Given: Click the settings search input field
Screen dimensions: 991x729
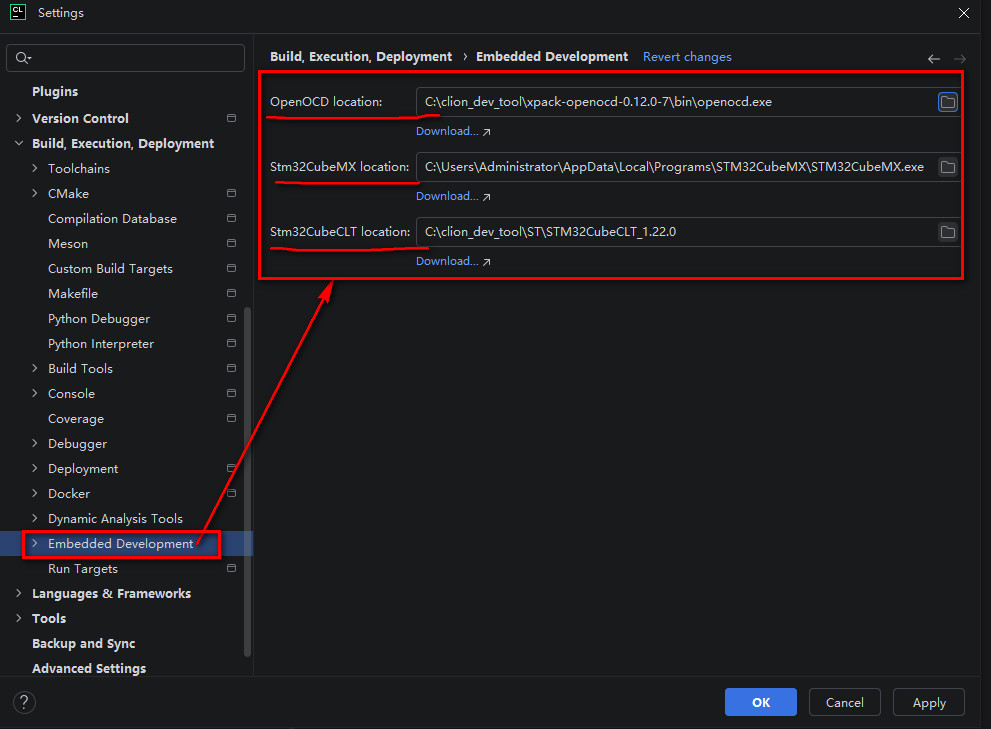Looking at the screenshot, I should point(125,58).
